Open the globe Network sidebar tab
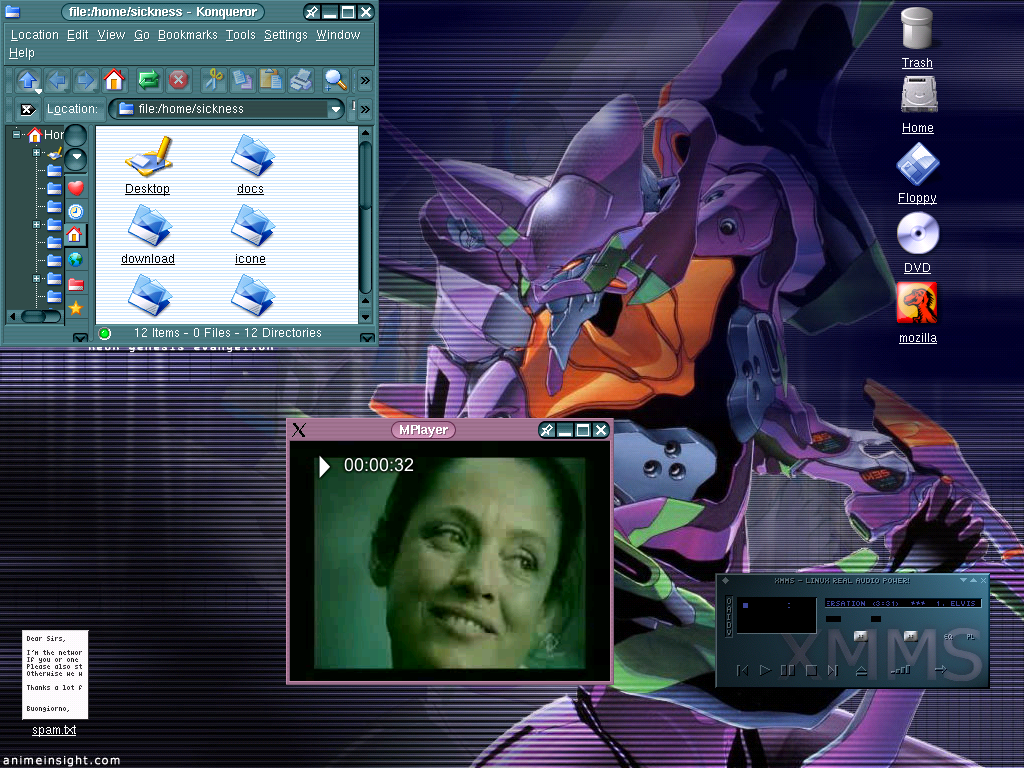 point(76,259)
